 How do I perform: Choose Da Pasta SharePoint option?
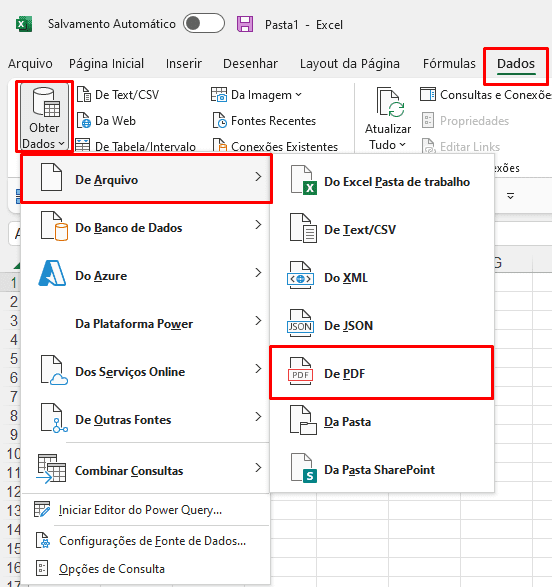point(382,469)
